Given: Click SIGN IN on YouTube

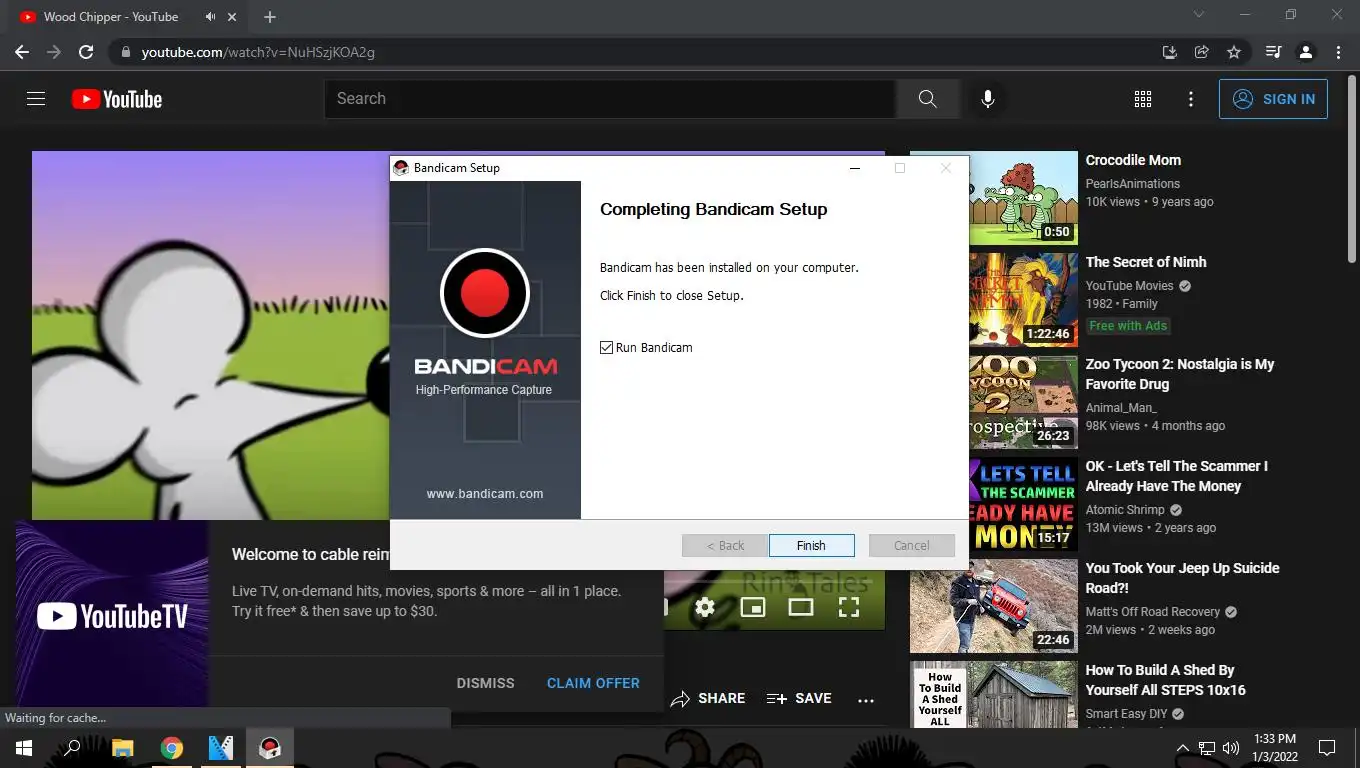Looking at the screenshot, I should click(x=1273, y=99).
